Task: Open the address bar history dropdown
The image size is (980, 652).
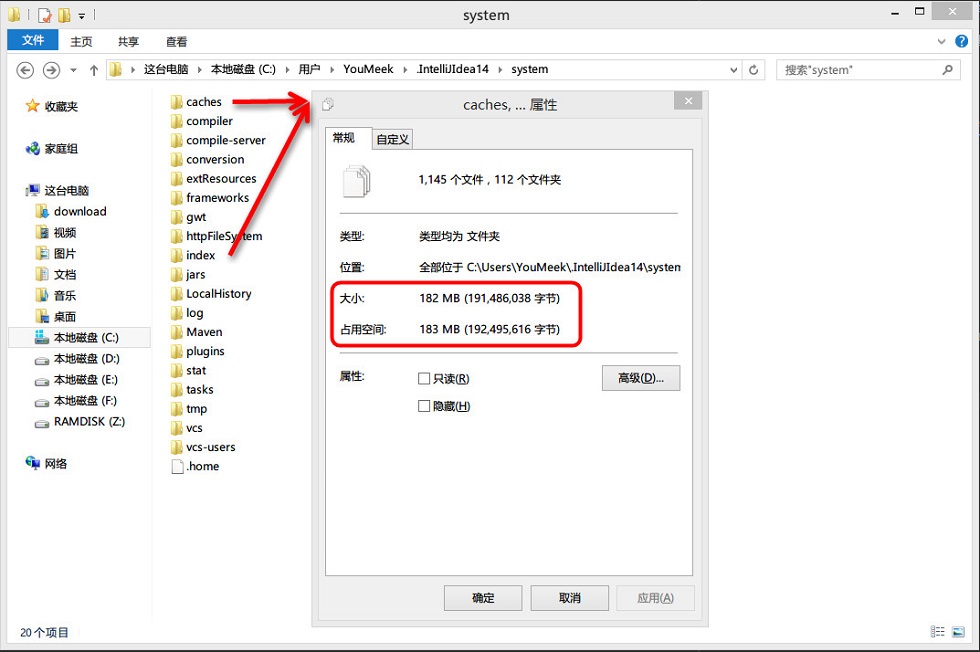Action: (x=734, y=70)
